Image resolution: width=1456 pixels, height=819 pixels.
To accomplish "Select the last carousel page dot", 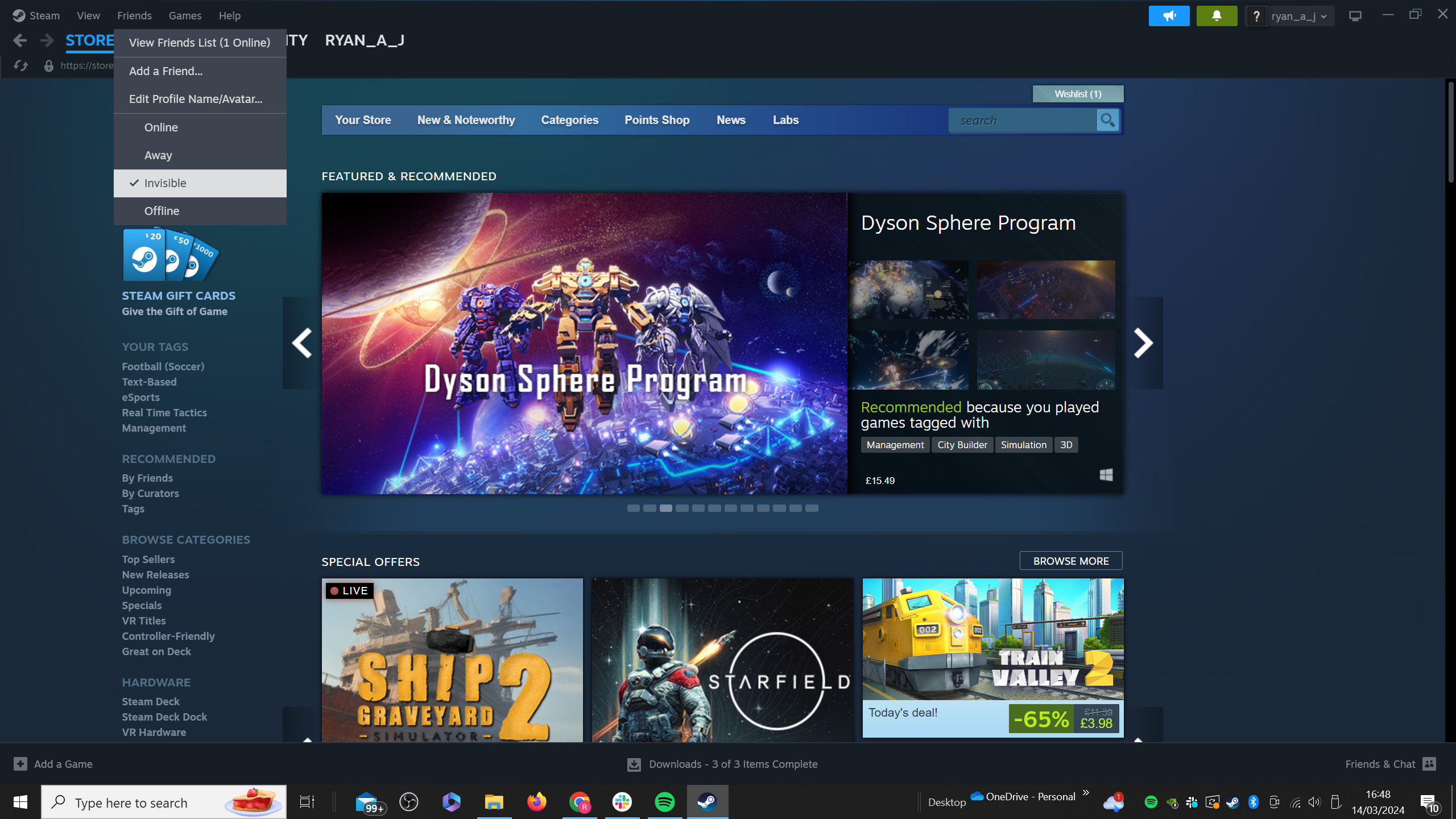I will tap(812, 508).
